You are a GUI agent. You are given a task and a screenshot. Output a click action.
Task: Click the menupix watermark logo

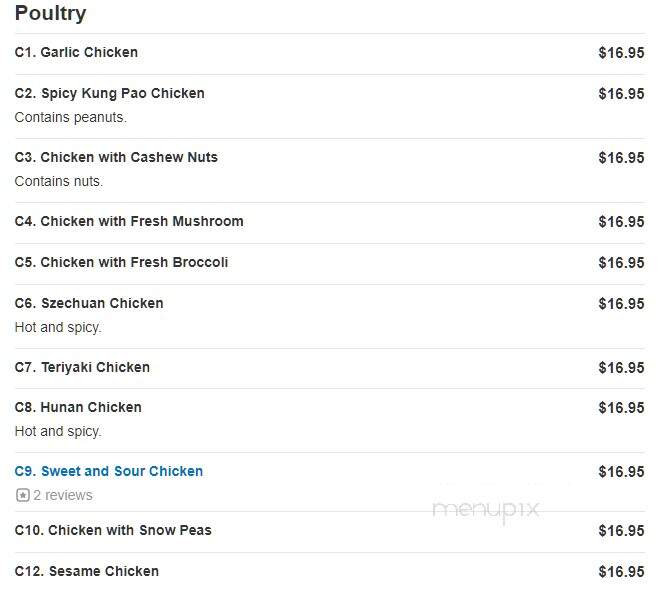tap(486, 510)
